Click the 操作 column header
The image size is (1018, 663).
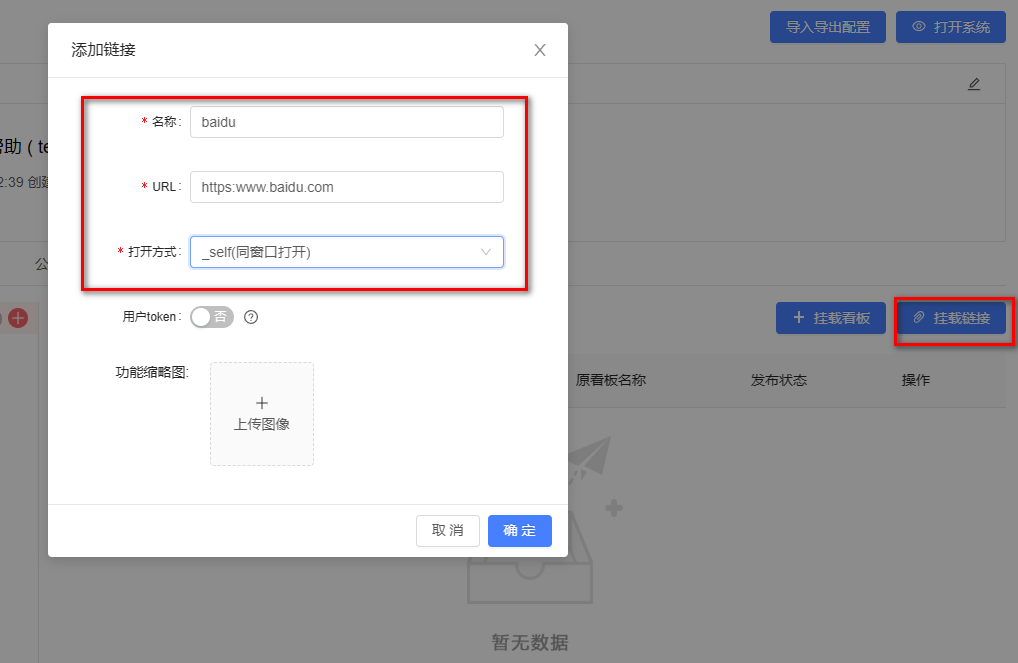tap(916, 380)
